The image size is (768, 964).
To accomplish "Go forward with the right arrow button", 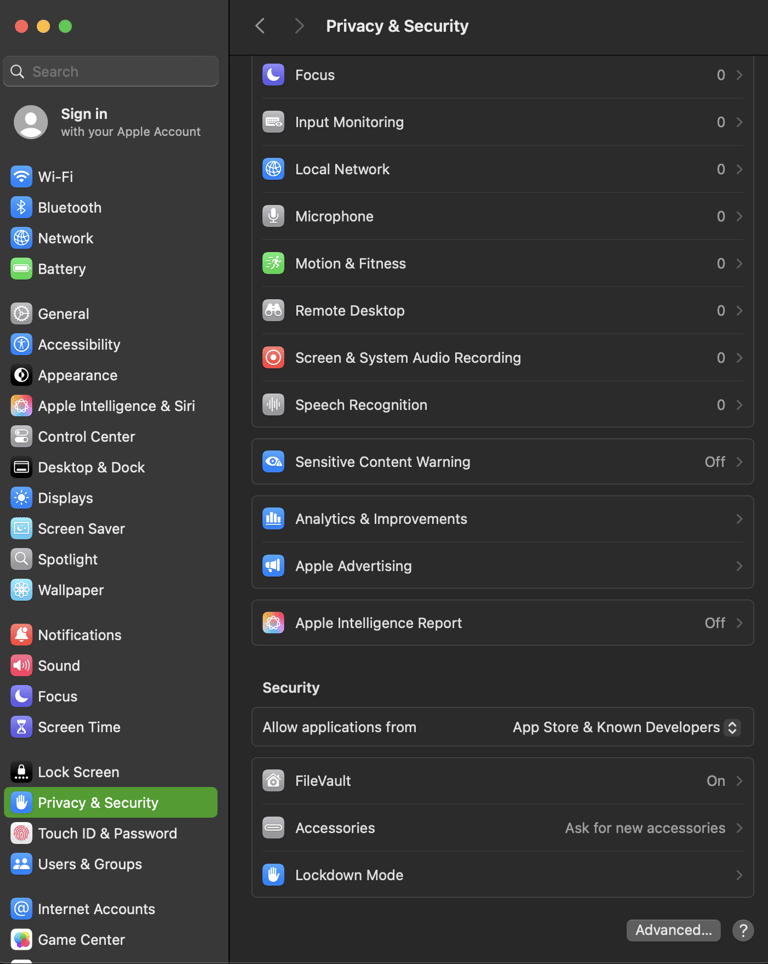I will 299,26.
